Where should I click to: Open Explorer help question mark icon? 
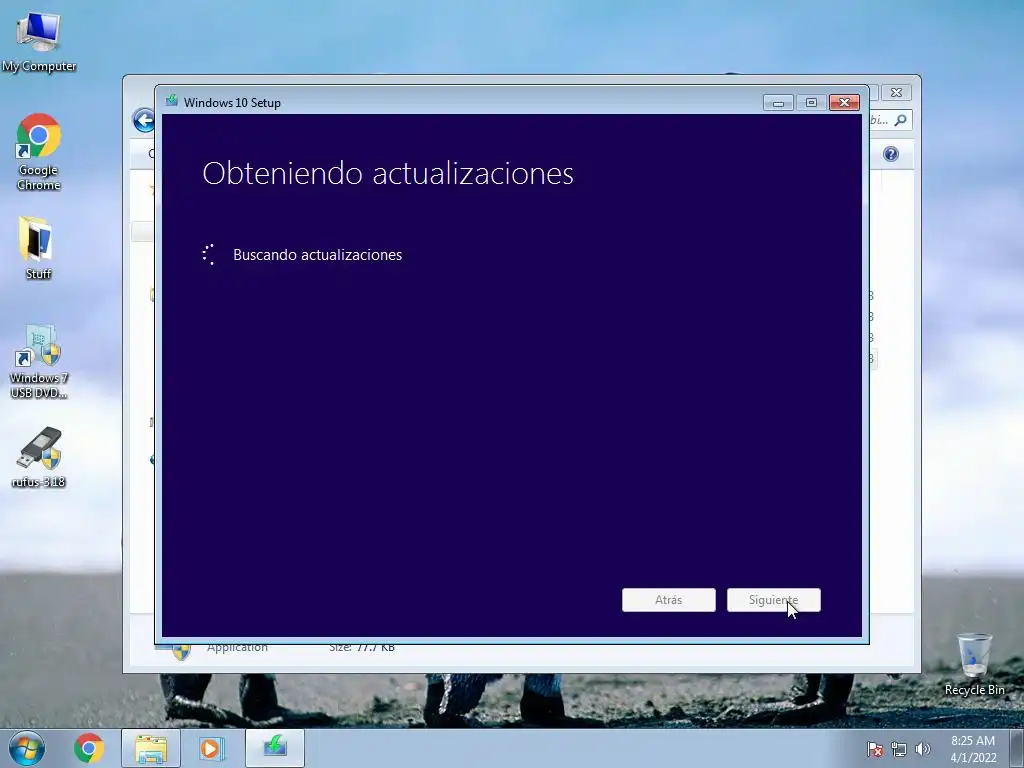[x=891, y=154]
